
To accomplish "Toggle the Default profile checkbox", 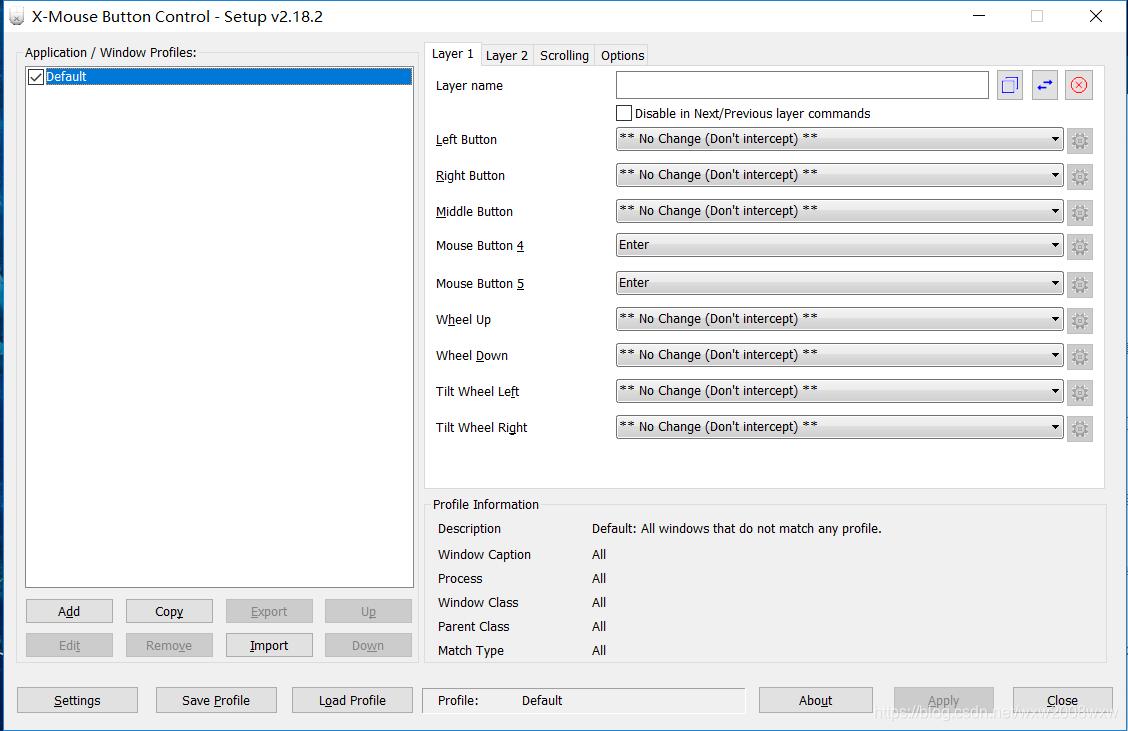I will pyautogui.click(x=36, y=77).
